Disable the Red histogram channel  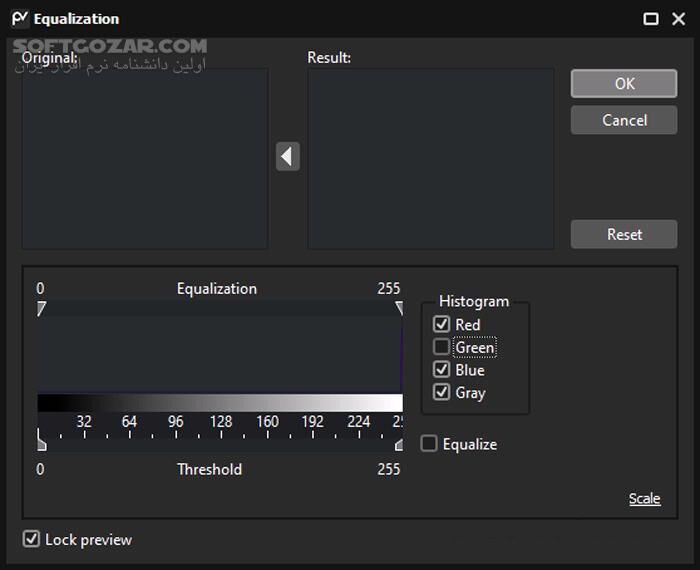(x=441, y=324)
